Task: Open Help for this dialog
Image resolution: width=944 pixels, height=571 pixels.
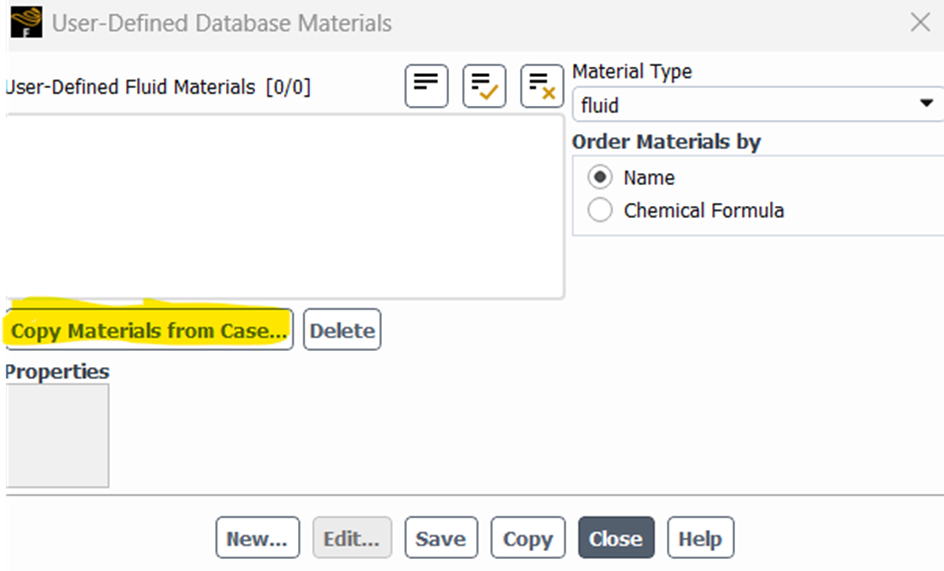Action: pyautogui.click(x=700, y=539)
